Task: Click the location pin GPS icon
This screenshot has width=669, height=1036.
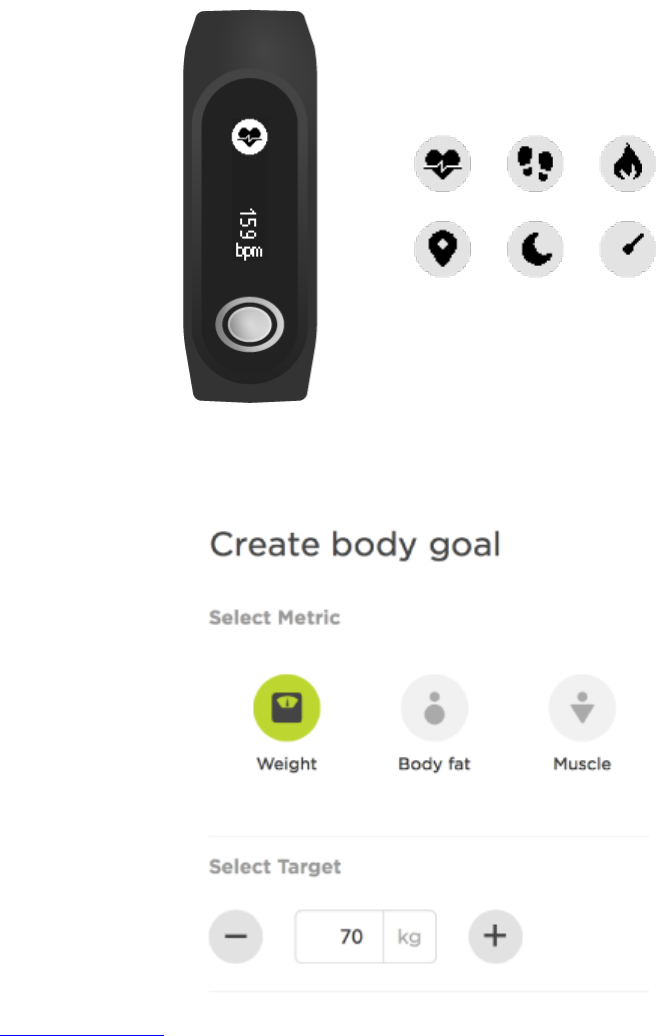Action: tap(442, 249)
